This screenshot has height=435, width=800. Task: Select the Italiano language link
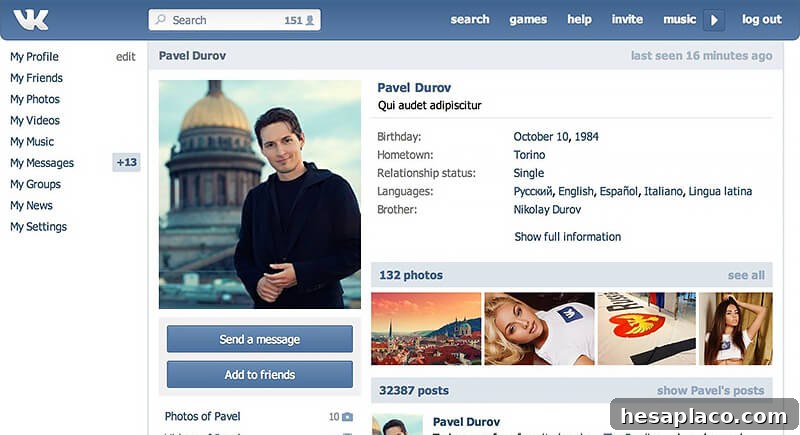[663, 191]
